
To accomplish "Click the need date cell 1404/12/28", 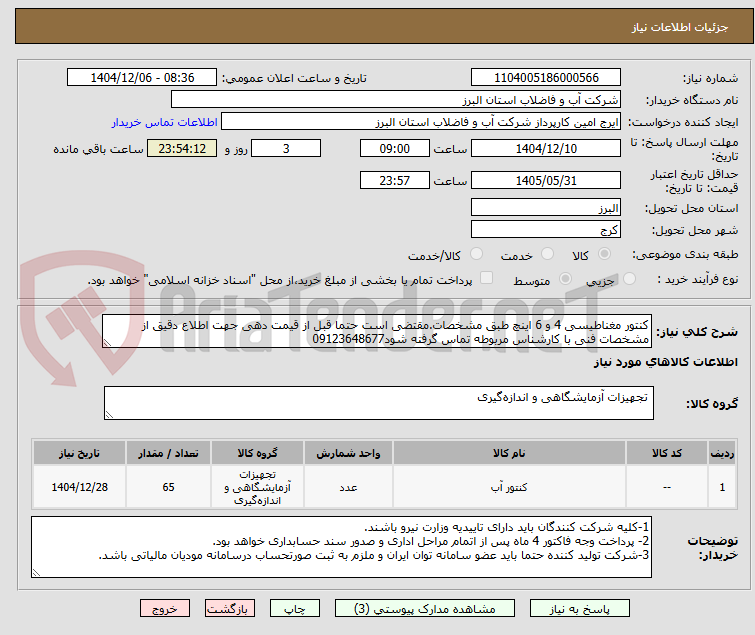I will pyautogui.click(x=79, y=487).
